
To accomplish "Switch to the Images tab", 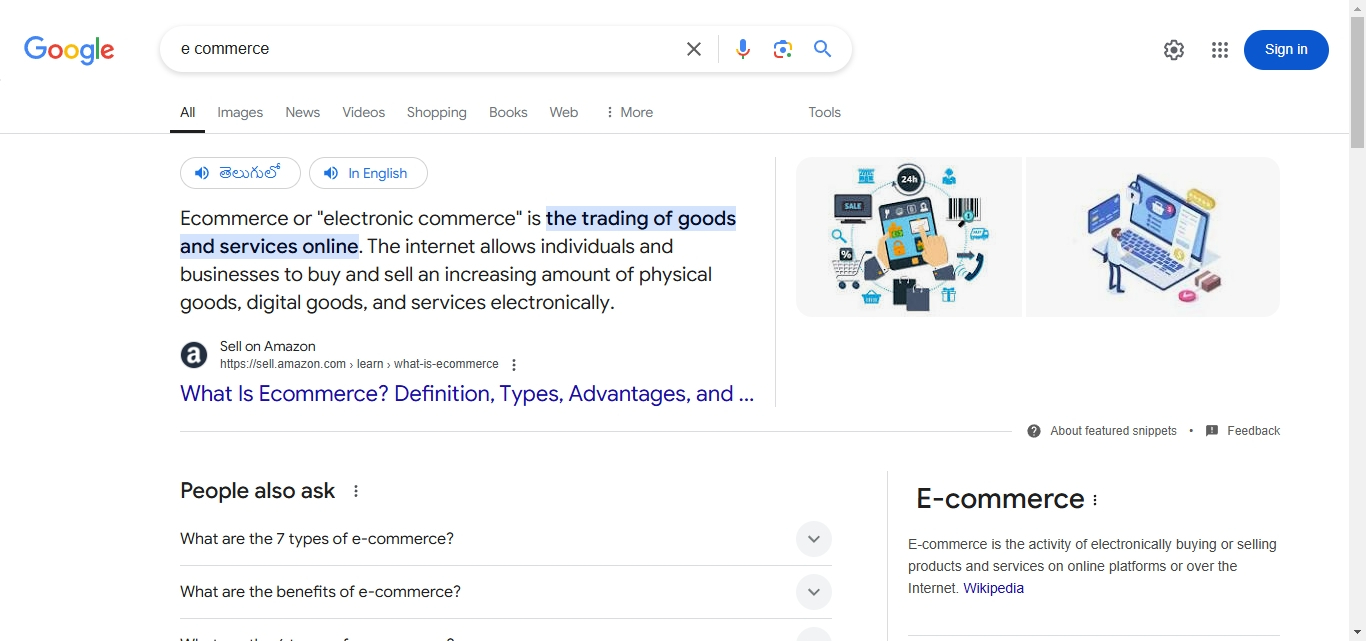I will [240, 113].
